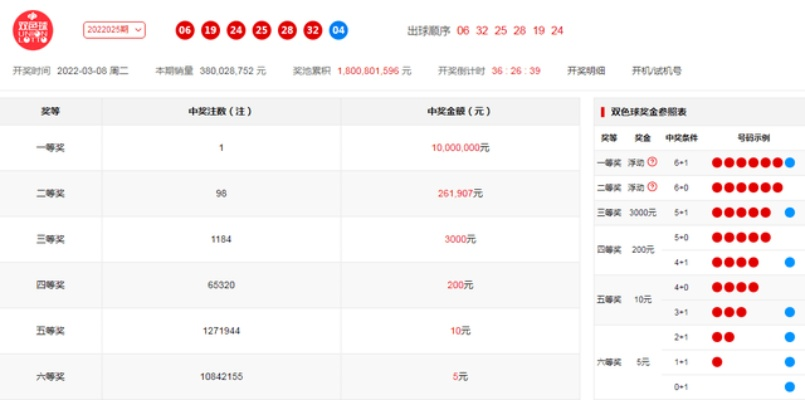Viewport: 805px width, 400px height.
Task: Click red ball number 28
Action: coord(287,30)
